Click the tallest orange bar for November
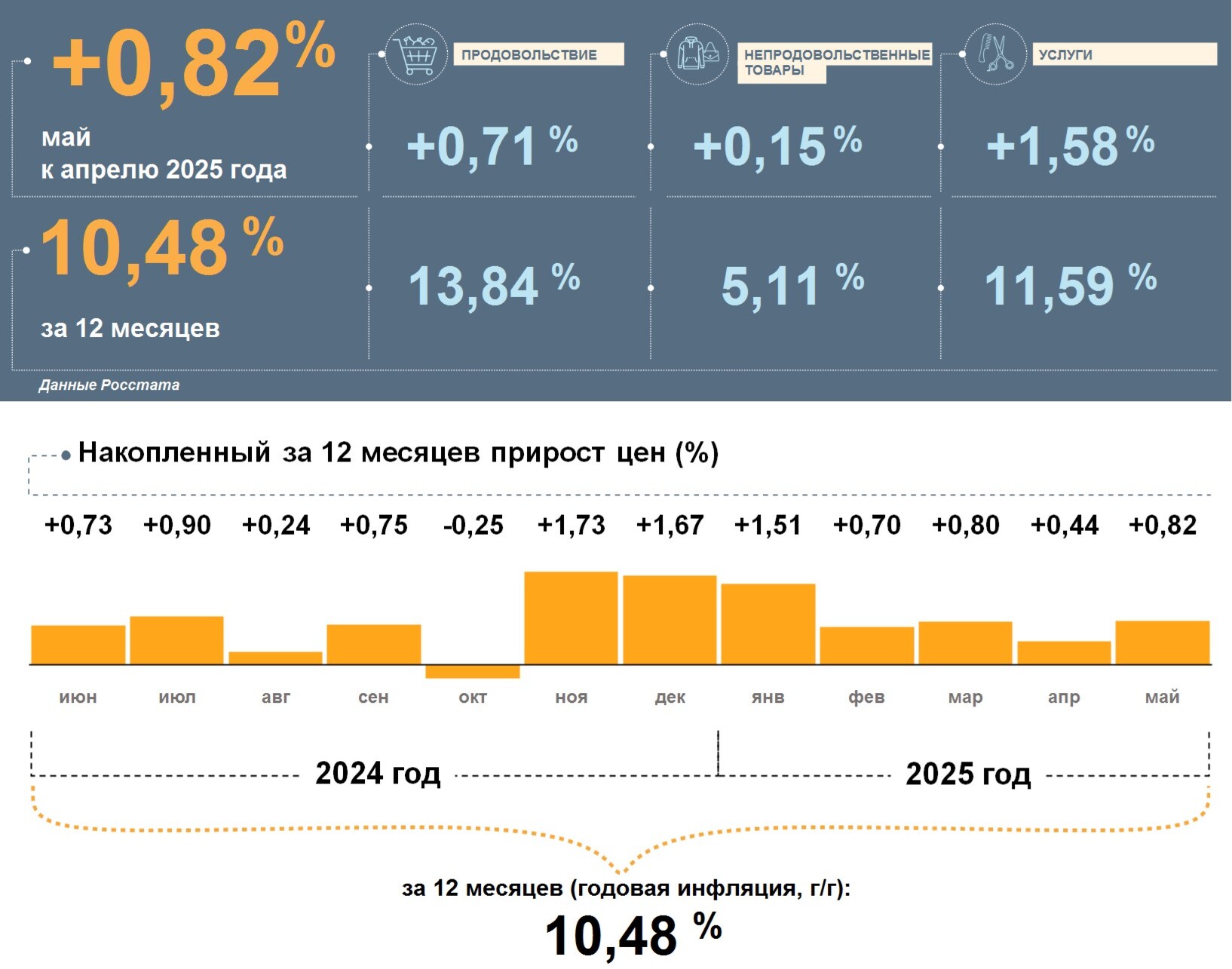The image size is (1232, 969). (571, 618)
